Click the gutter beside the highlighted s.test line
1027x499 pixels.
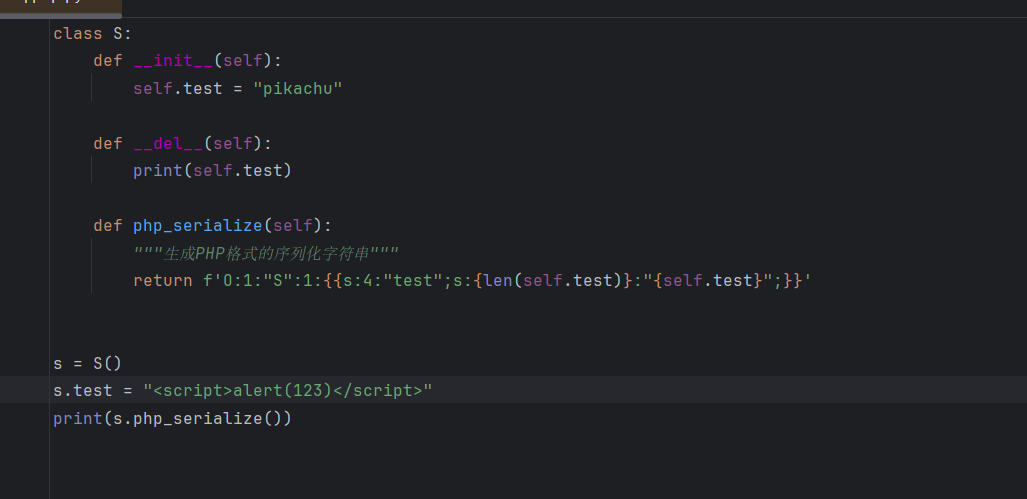coord(25,390)
